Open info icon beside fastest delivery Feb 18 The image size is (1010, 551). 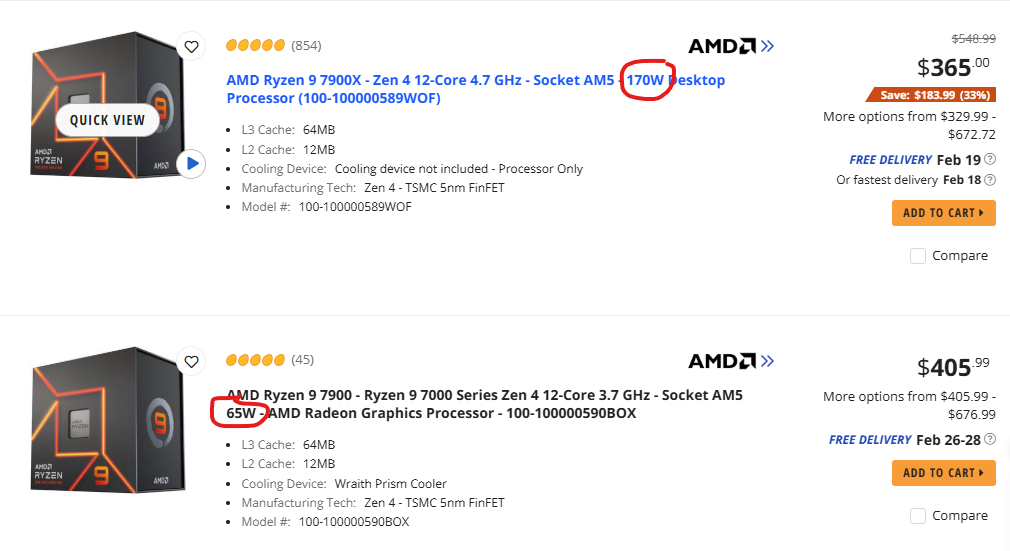(x=990, y=180)
